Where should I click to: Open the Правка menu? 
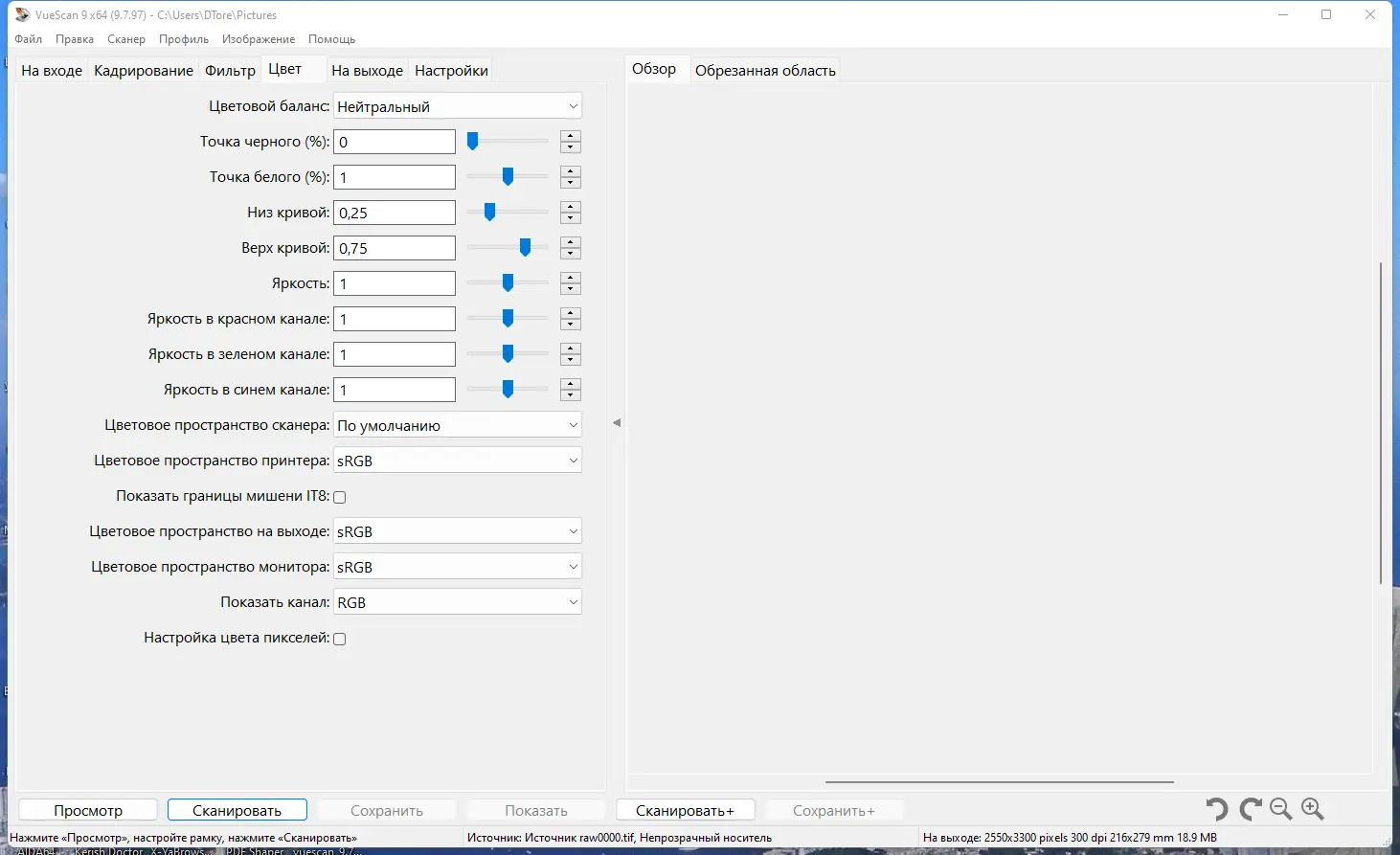[x=75, y=39]
